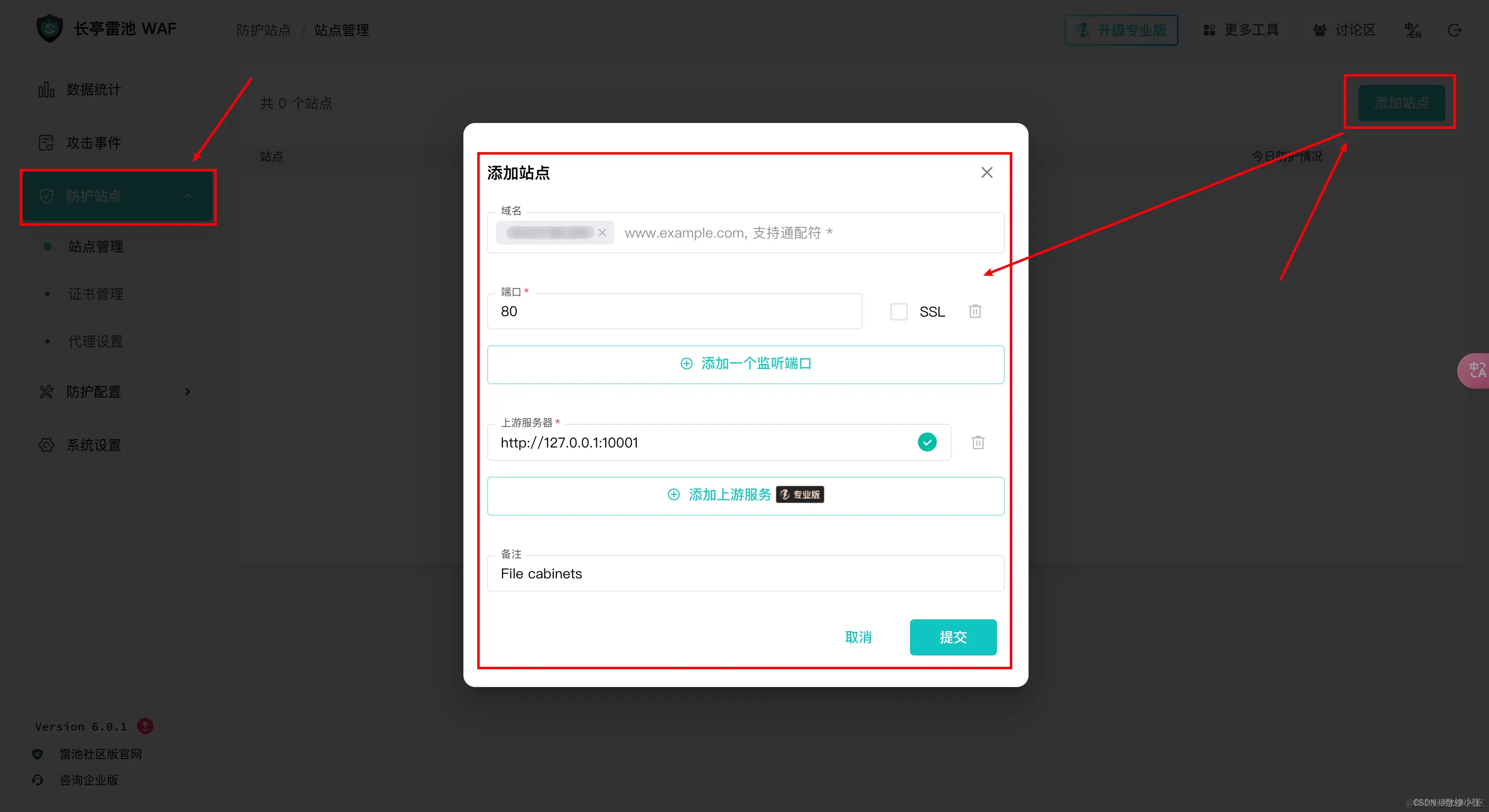
Task: Open 系统设置 via the gear icon
Action: pos(46,445)
